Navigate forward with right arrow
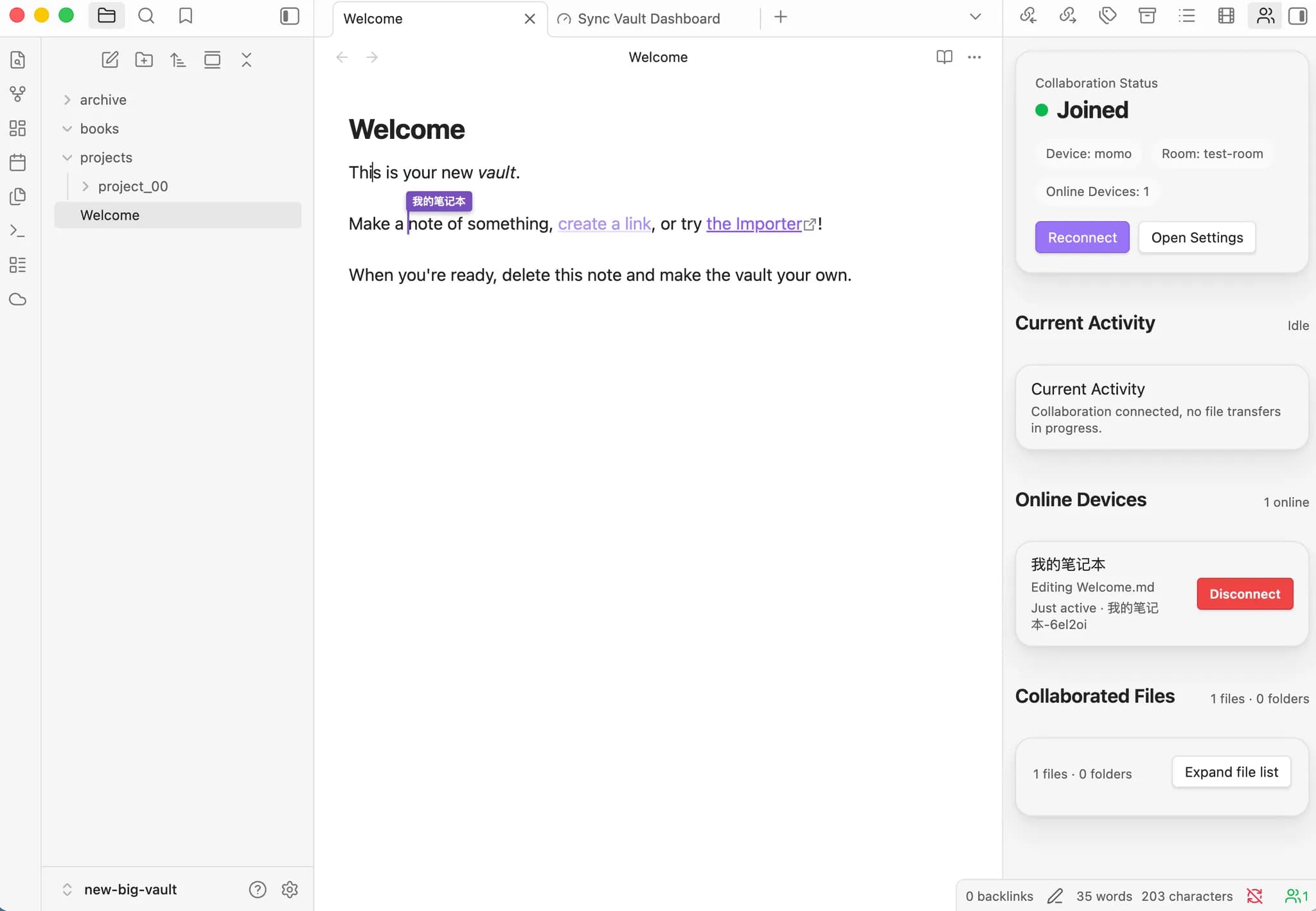1316x911 pixels. click(x=372, y=57)
